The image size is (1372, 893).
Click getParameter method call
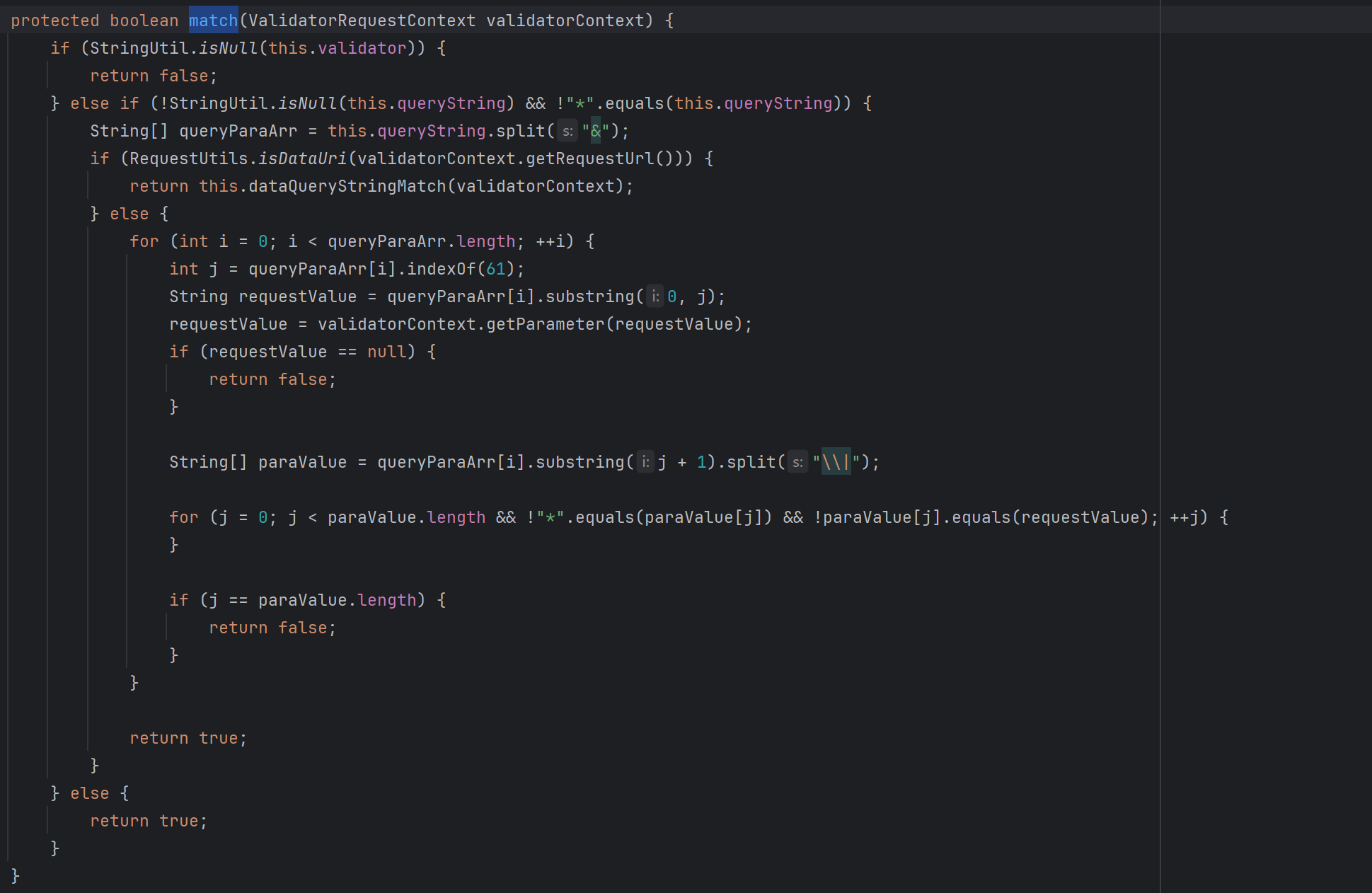[545, 324]
